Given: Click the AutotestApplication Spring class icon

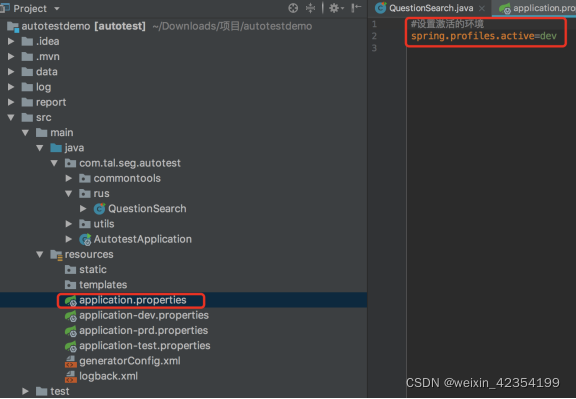Looking at the screenshot, I should coord(85,240).
